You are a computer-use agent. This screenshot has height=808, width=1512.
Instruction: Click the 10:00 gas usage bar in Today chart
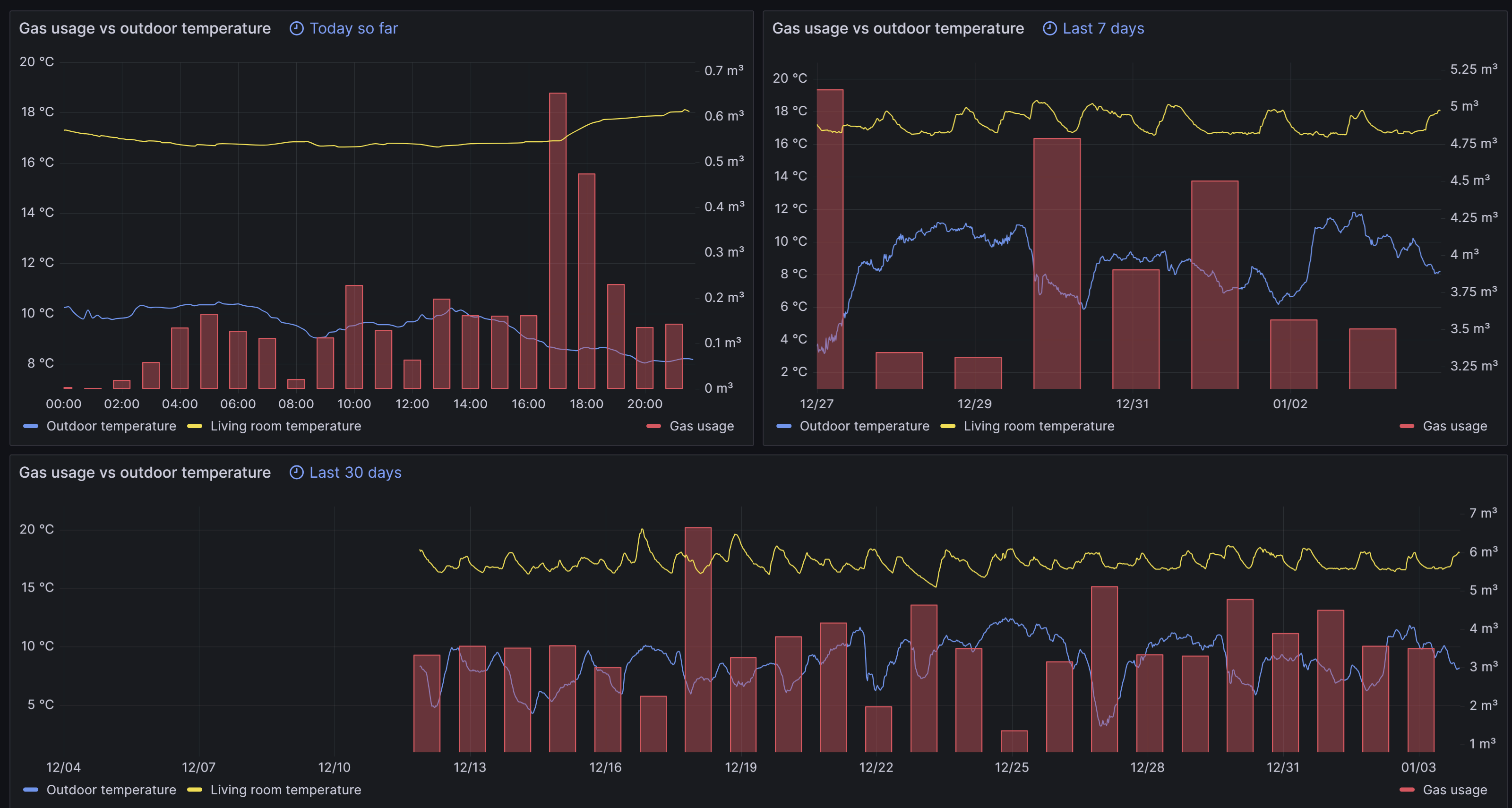coord(354,337)
